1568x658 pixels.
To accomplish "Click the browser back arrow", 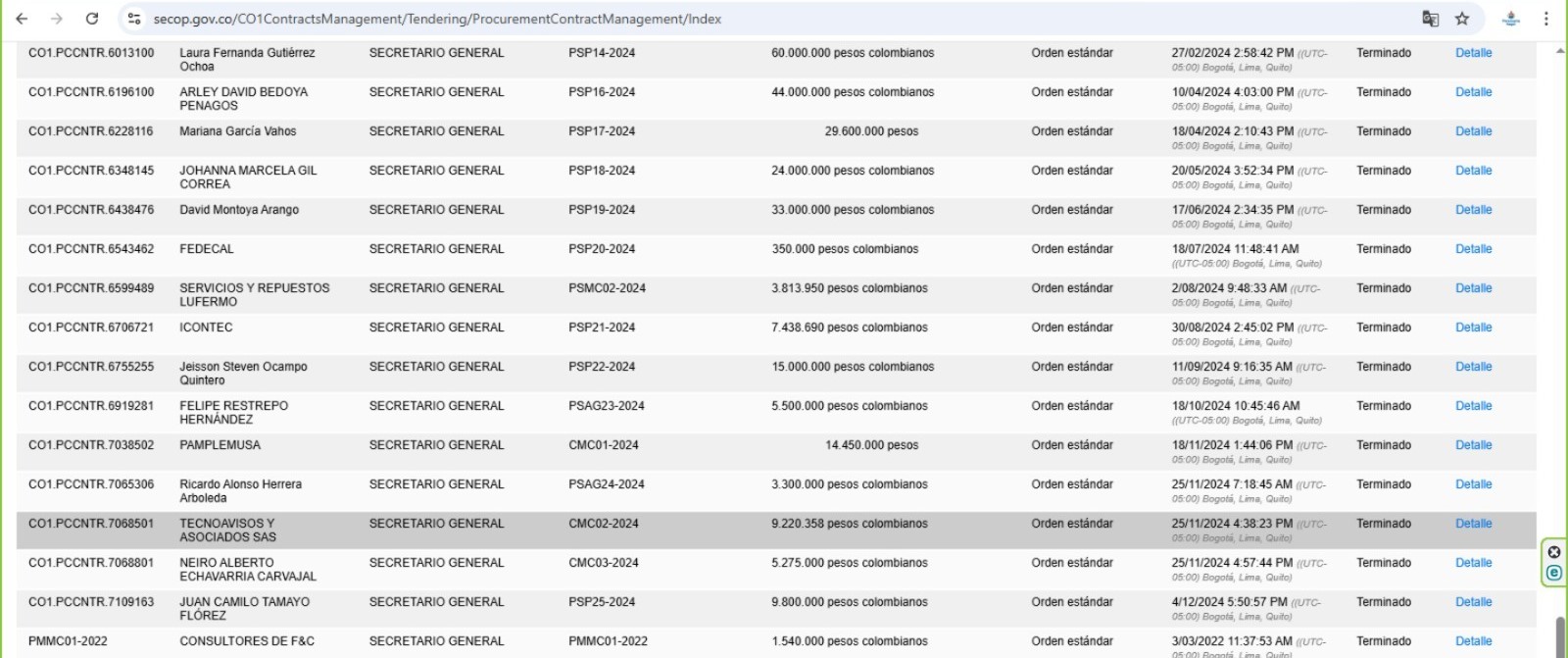I will click(x=22, y=19).
